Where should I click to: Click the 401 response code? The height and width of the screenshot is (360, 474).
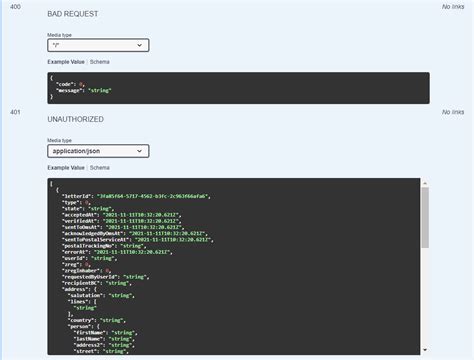[15, 112]
